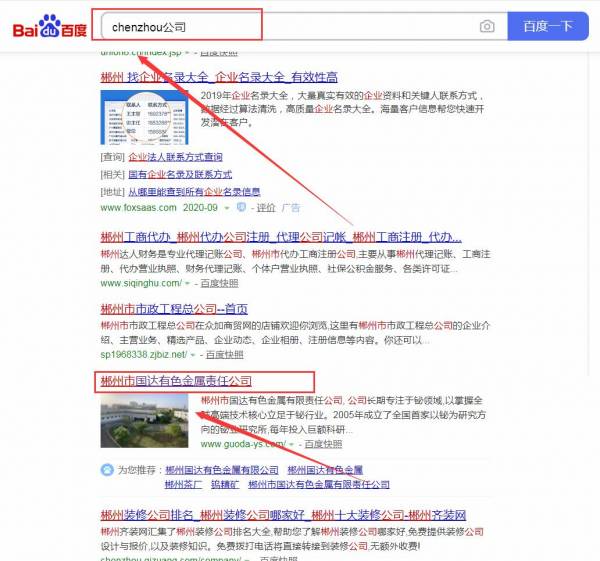The width and height of the screenshot is (600, 561).
Task: Open 从哪里能查到所有企业名录信息 sublink
Action: [x=193, y=191]
